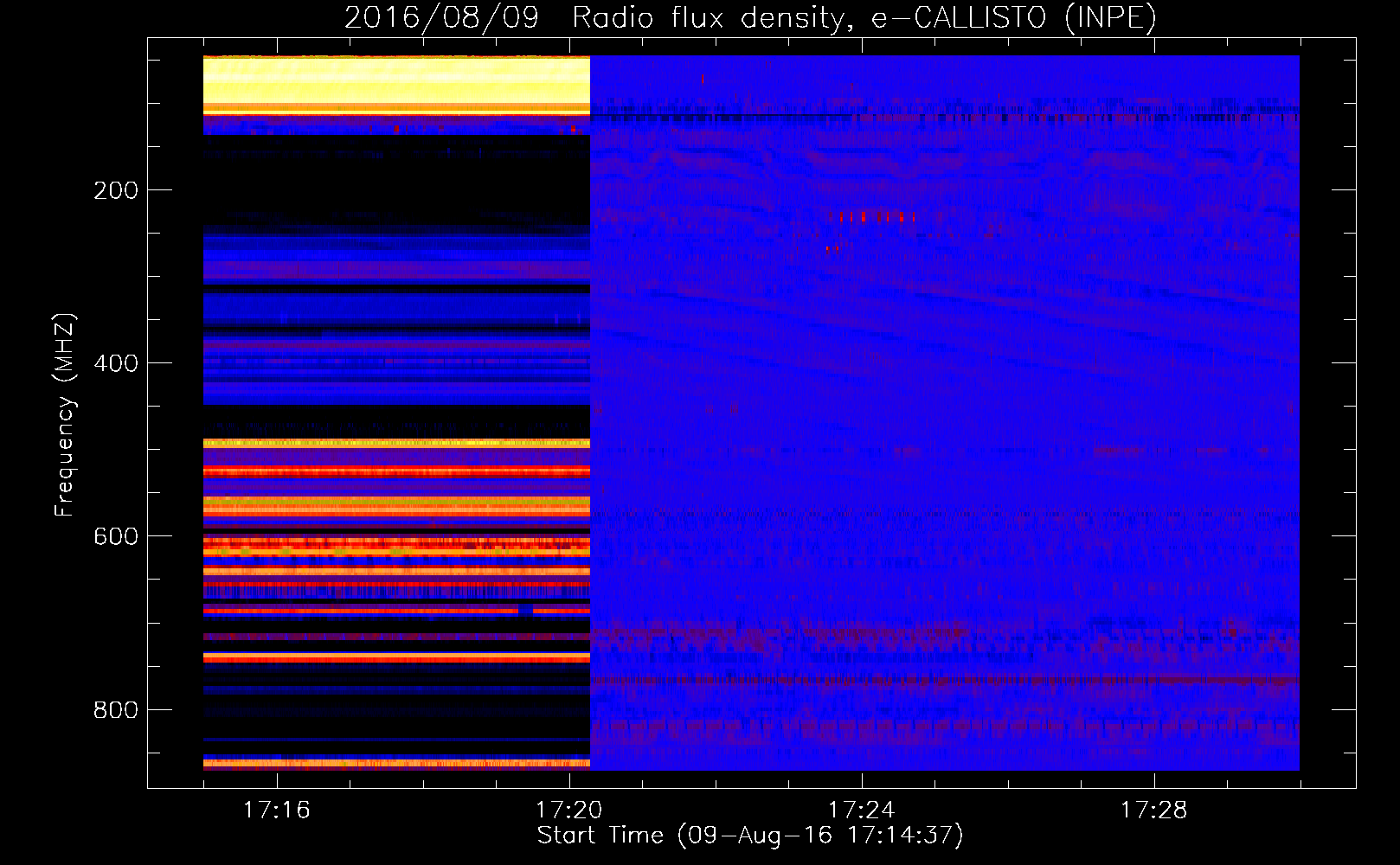Click the Frequency (MHZ) axis label
Viewport: 1400px width, 865px height.
point(65,415)
